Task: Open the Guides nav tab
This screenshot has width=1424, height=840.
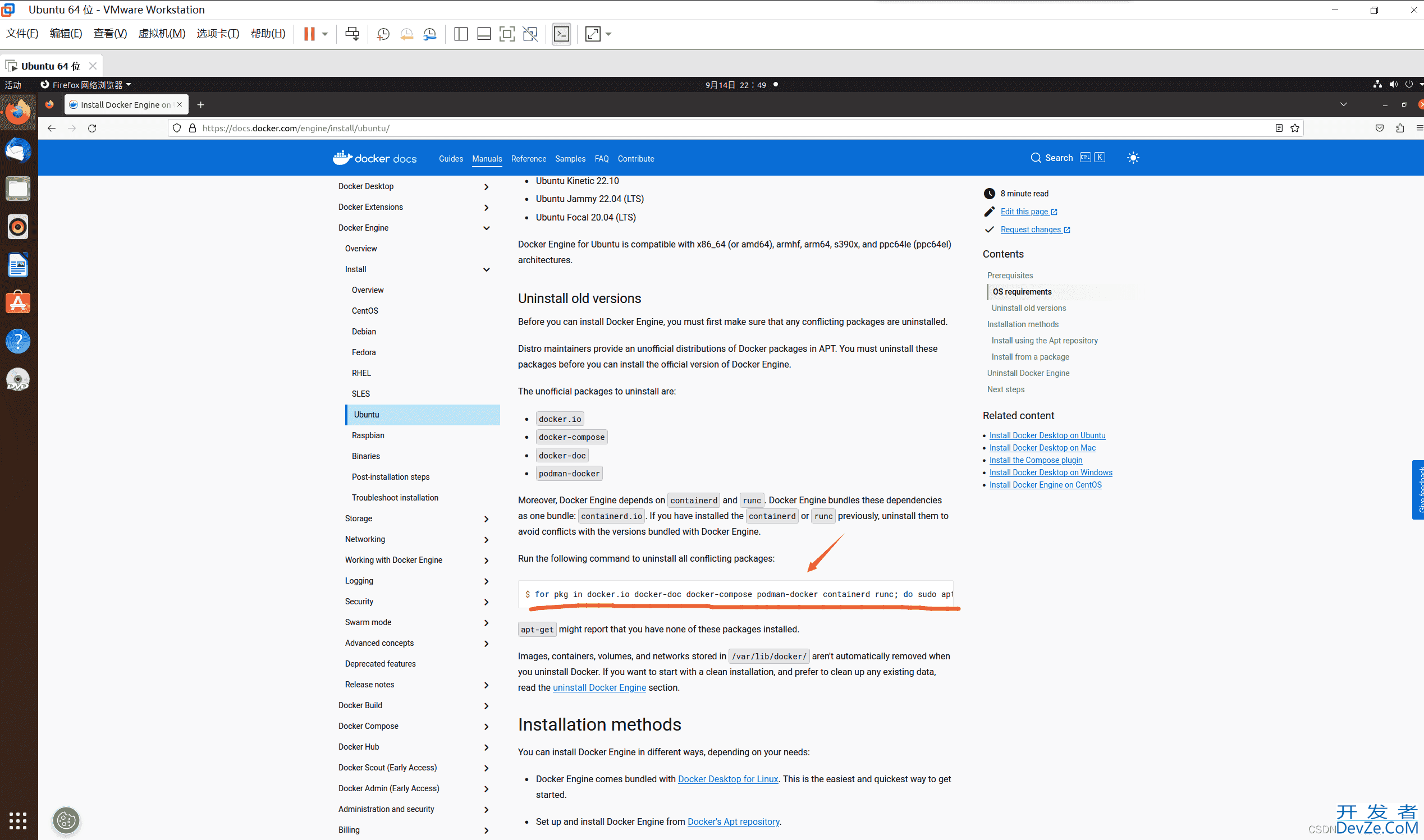Action: pyautogui.click(x=451, y=159)
